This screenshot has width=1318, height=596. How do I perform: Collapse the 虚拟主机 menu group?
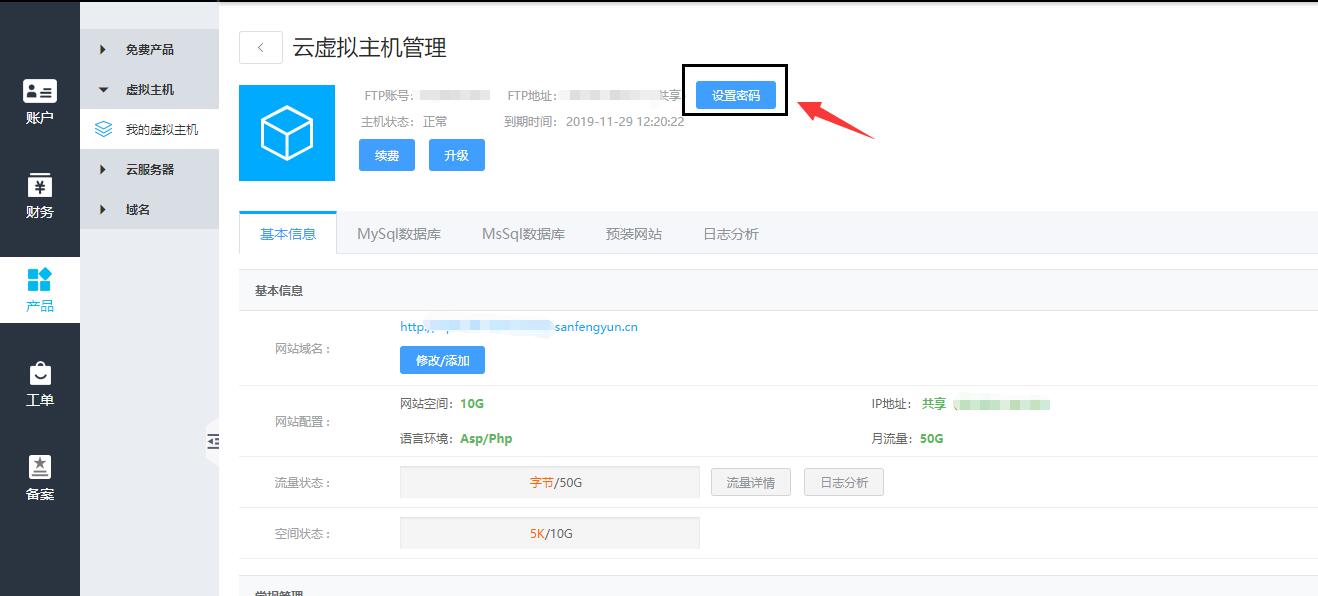149,90
